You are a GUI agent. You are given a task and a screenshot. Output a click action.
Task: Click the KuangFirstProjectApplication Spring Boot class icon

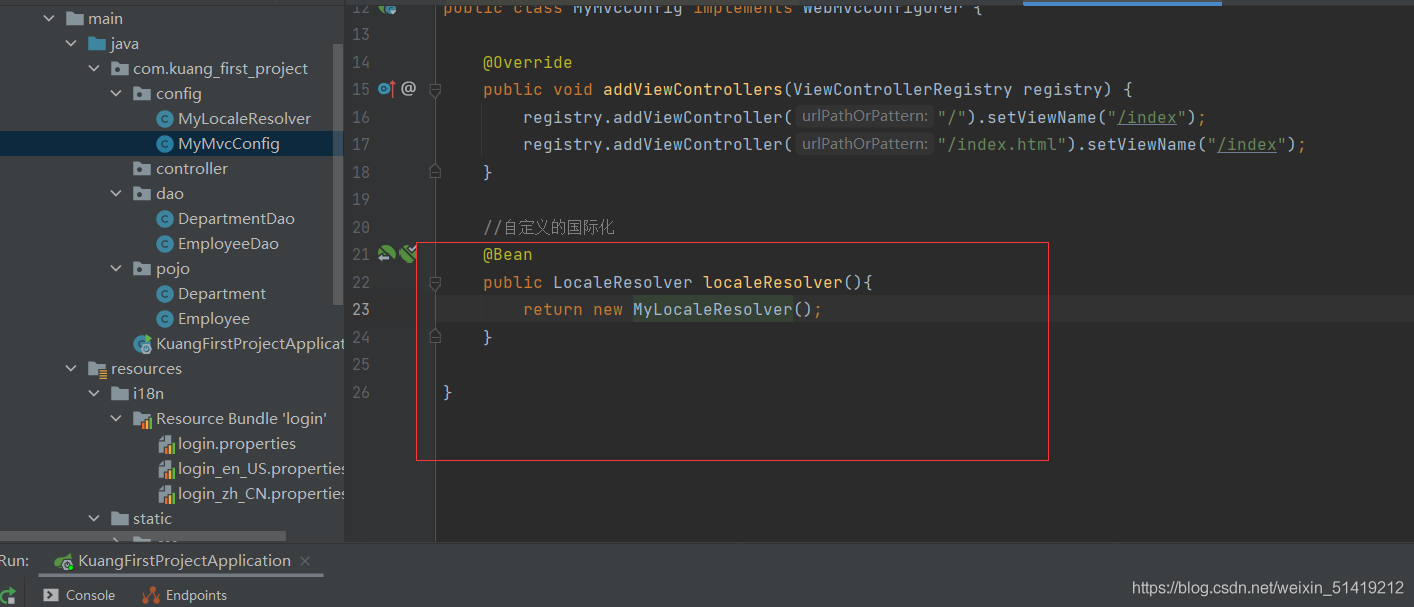pos(143,344)
